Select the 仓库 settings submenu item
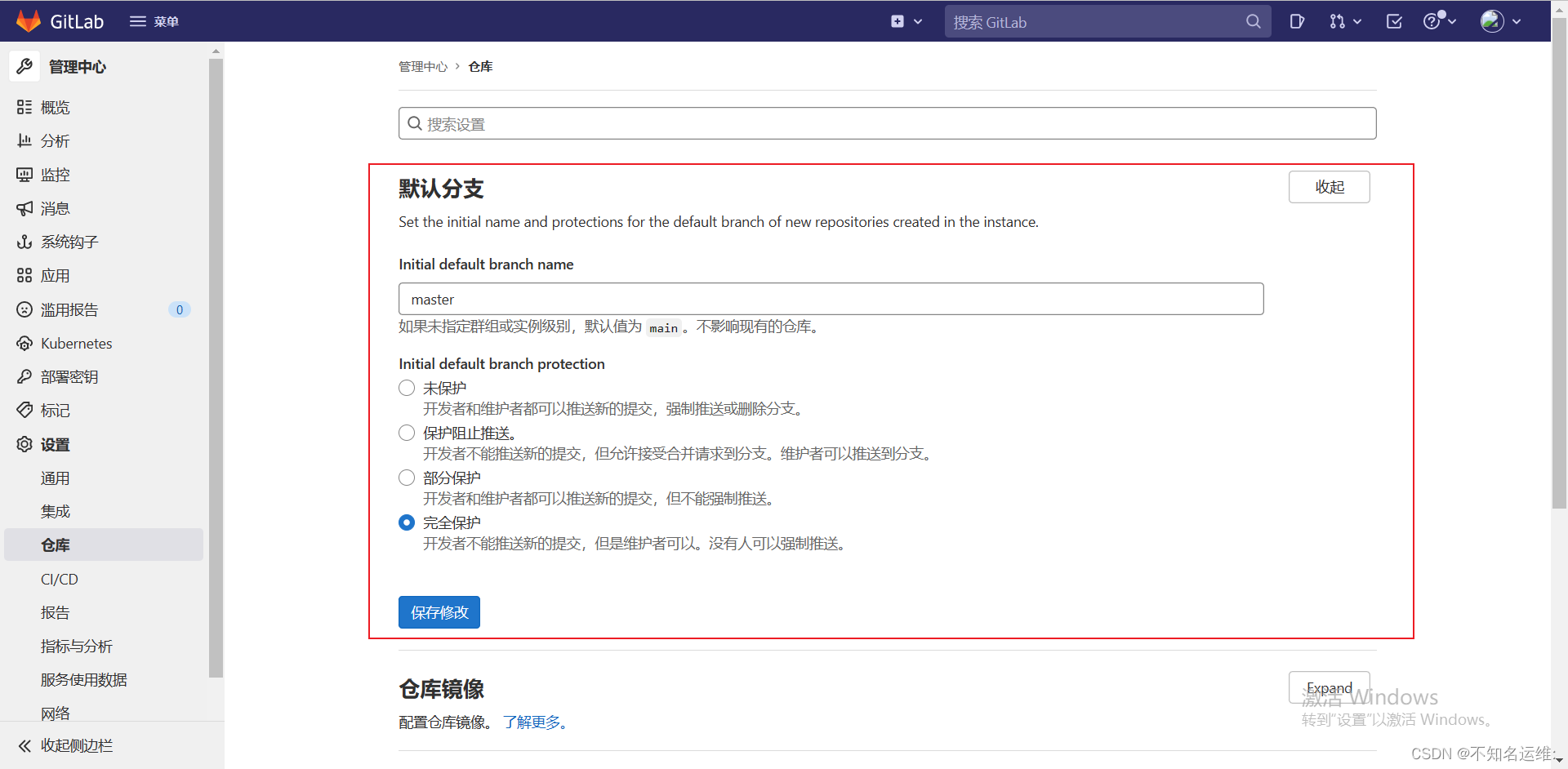 click(x=104, y=545)
